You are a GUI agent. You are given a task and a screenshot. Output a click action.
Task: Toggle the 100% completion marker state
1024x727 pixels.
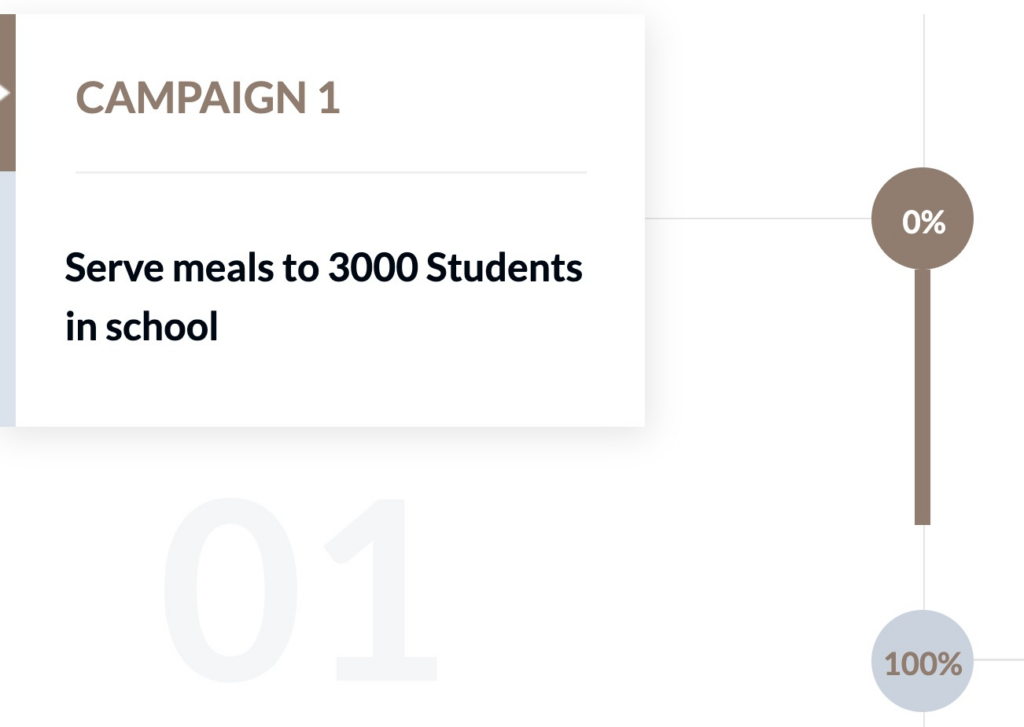point(922,662)
